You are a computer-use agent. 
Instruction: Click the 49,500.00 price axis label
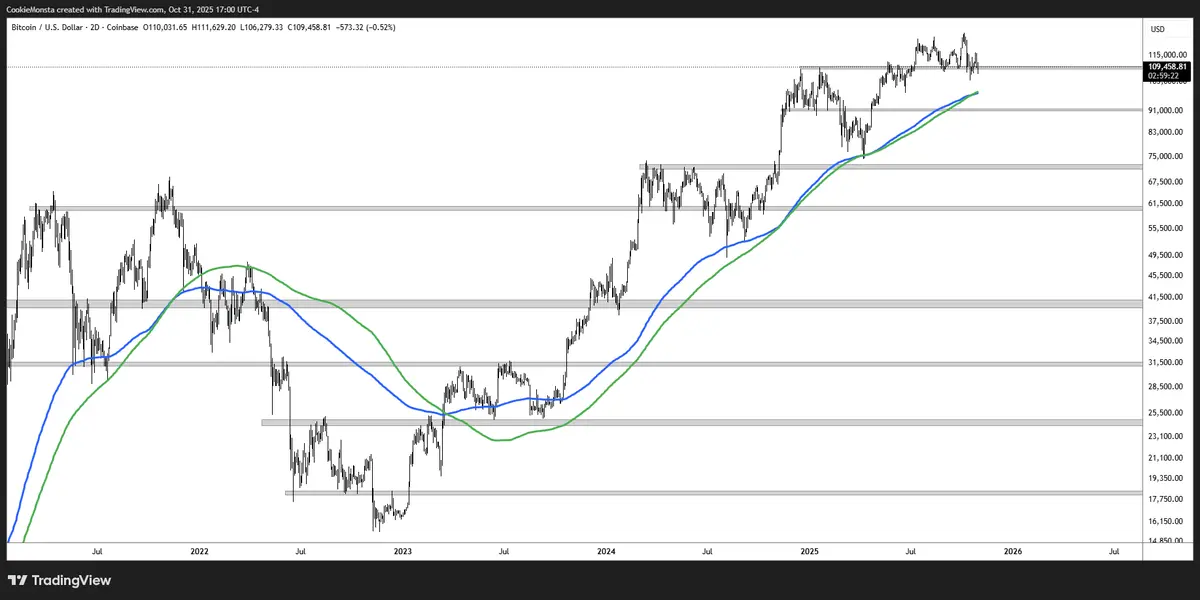(1167, 256)
